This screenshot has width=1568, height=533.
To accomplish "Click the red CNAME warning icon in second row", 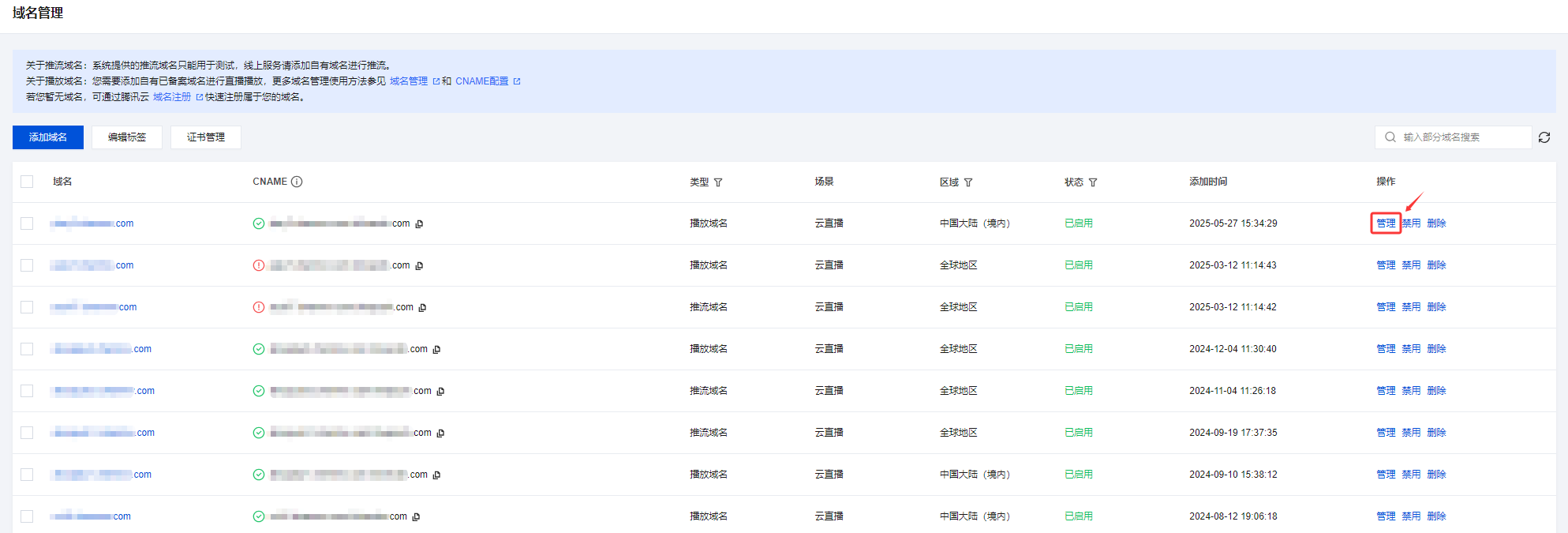I will [259, 265].
